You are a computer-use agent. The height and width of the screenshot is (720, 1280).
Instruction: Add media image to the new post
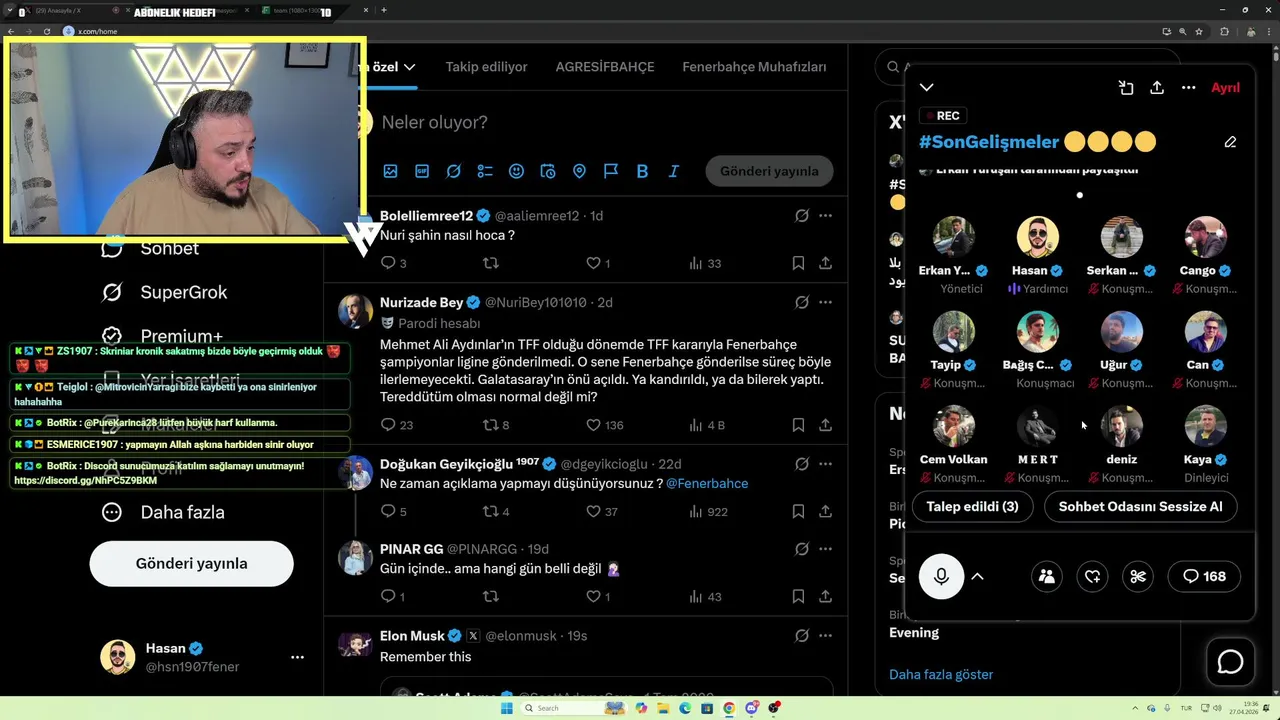(390, 171)
